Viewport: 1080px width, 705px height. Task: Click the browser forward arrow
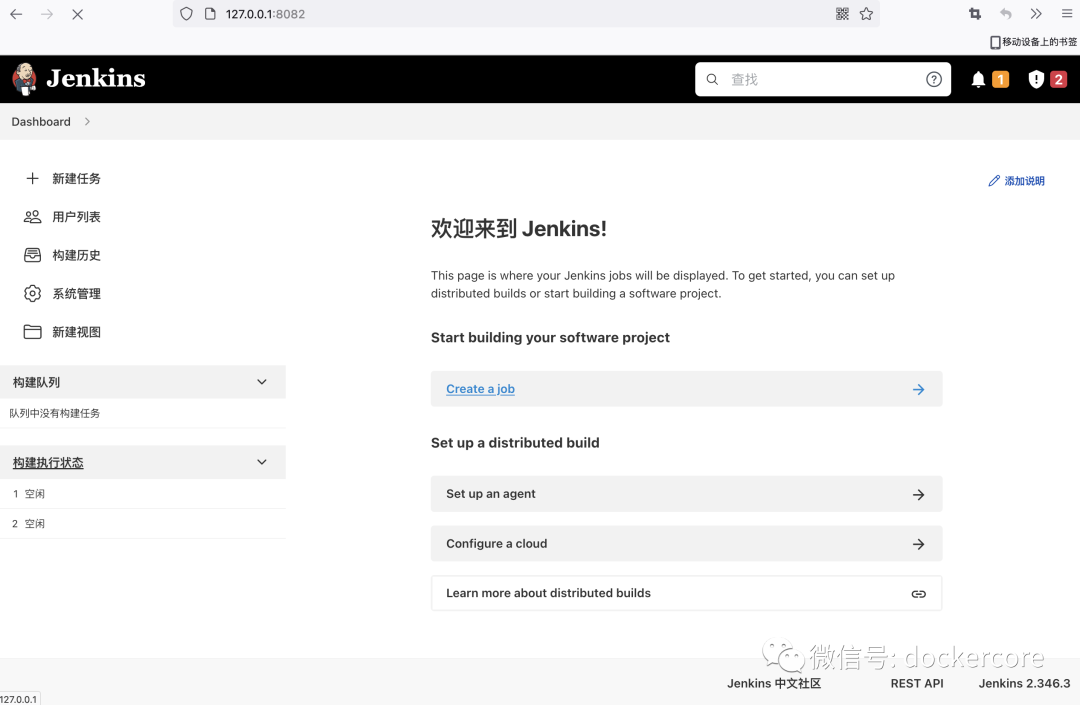tap(47, 14)
